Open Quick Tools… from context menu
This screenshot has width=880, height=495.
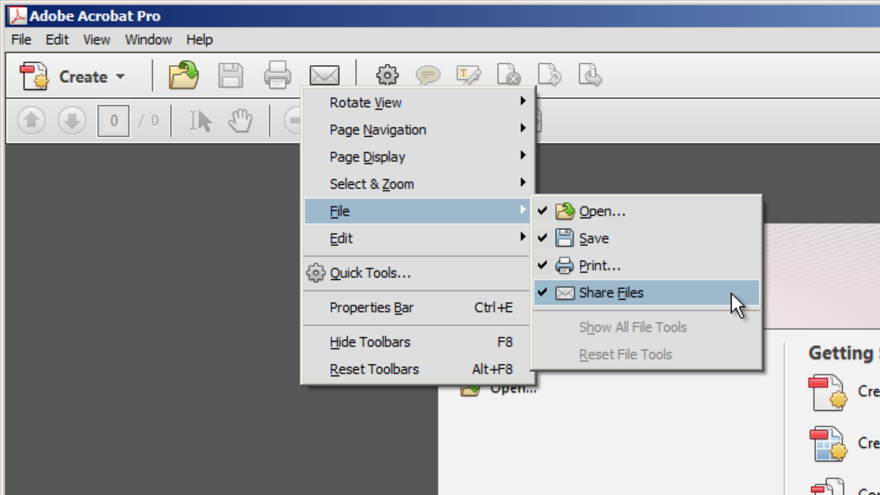(x=418, y=273)
